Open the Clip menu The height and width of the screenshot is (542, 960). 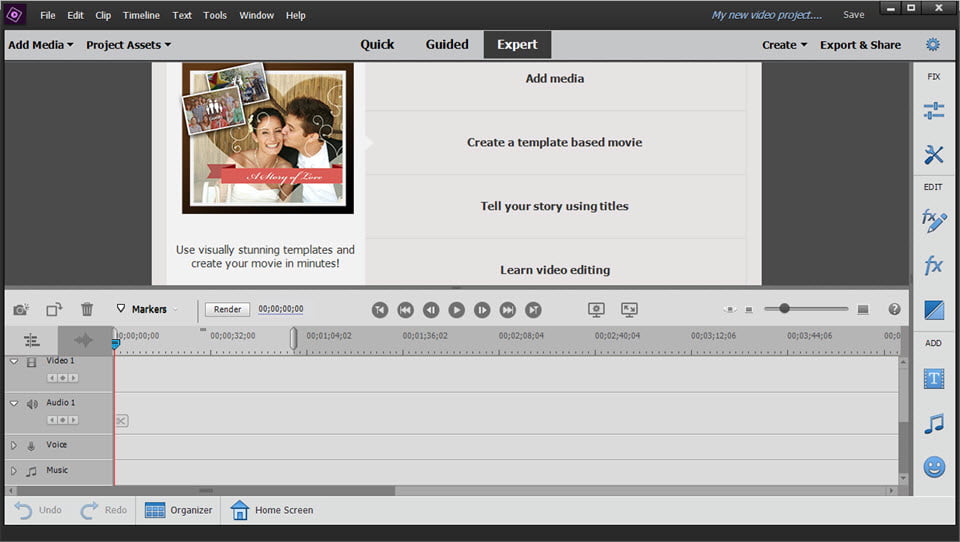[103, 15]
